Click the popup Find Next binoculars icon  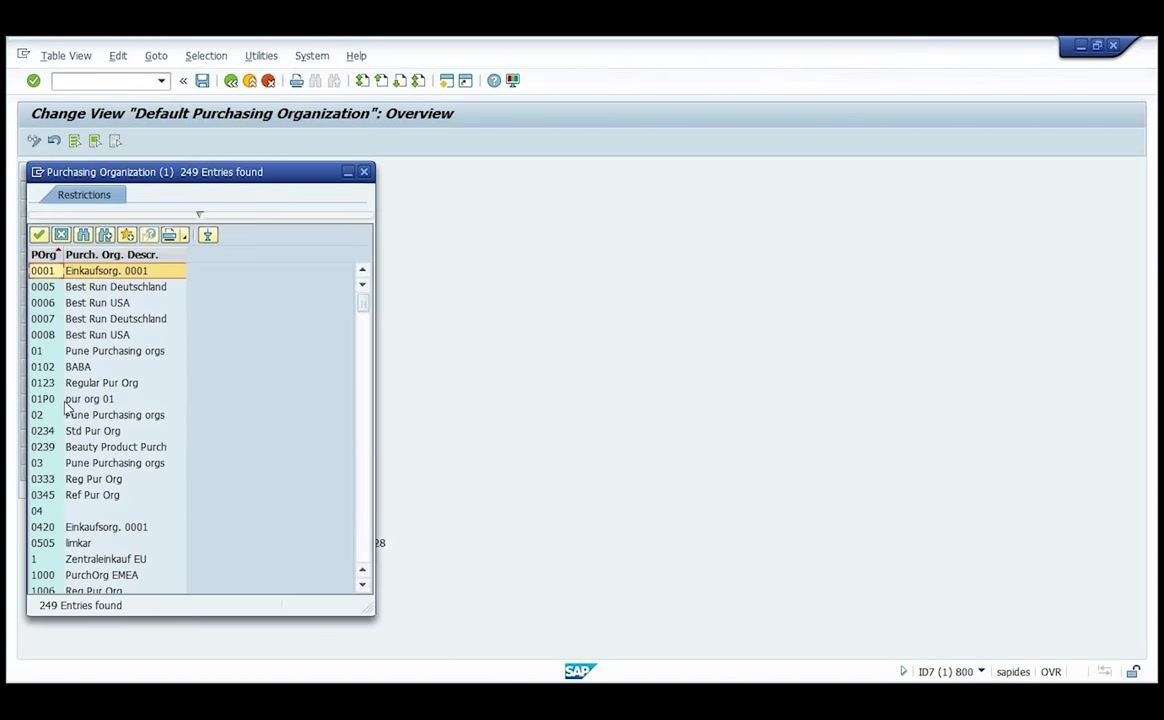105,235
